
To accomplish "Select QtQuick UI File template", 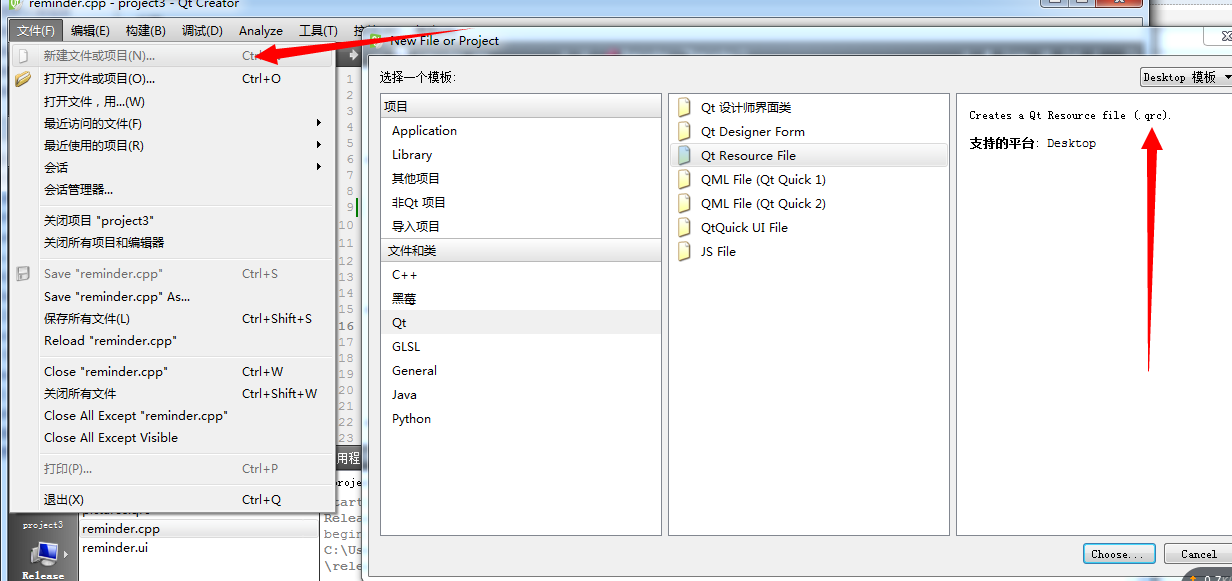I will point(808,227).
